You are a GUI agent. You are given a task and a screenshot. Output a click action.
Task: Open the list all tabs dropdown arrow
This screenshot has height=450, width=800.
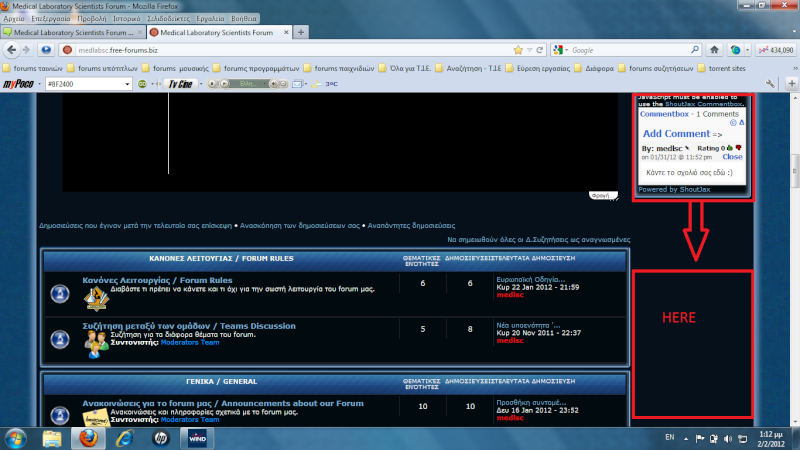coord(794,32)
